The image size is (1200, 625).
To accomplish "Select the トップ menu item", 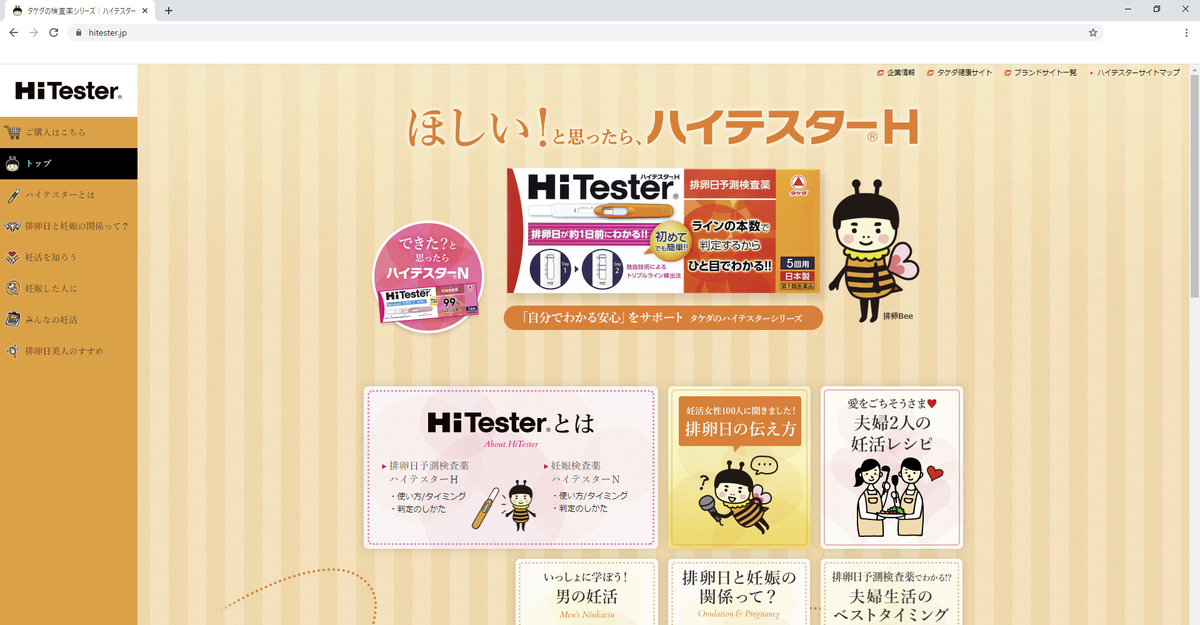I will coord(69,163).
